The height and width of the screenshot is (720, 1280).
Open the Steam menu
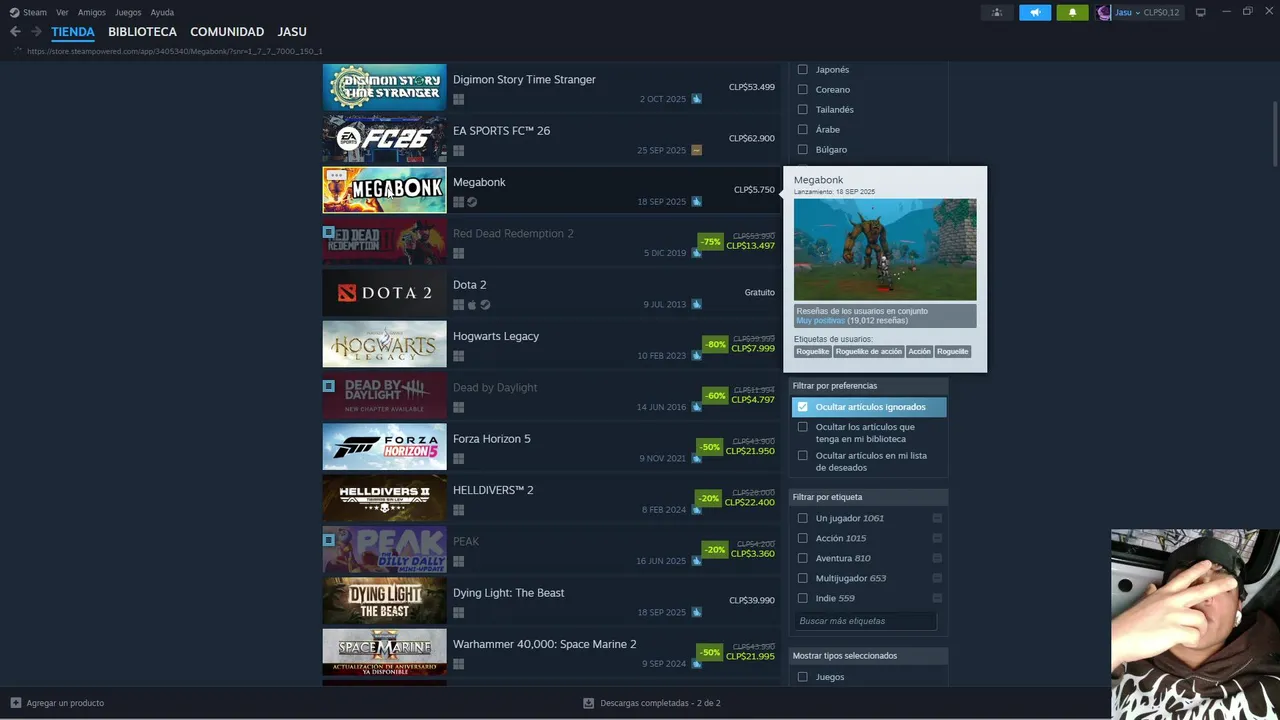pyautogui.click(x=35, y=12)
